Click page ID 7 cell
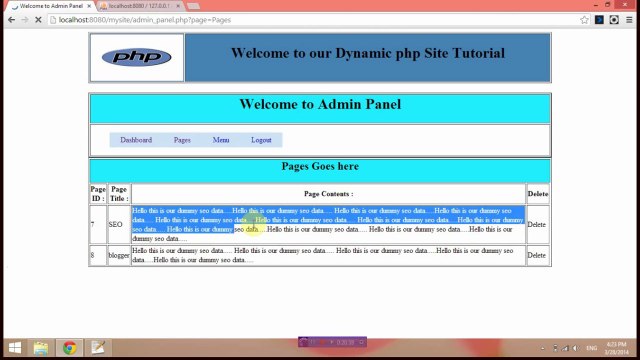The image size is (640, 360). coord(98,224)
